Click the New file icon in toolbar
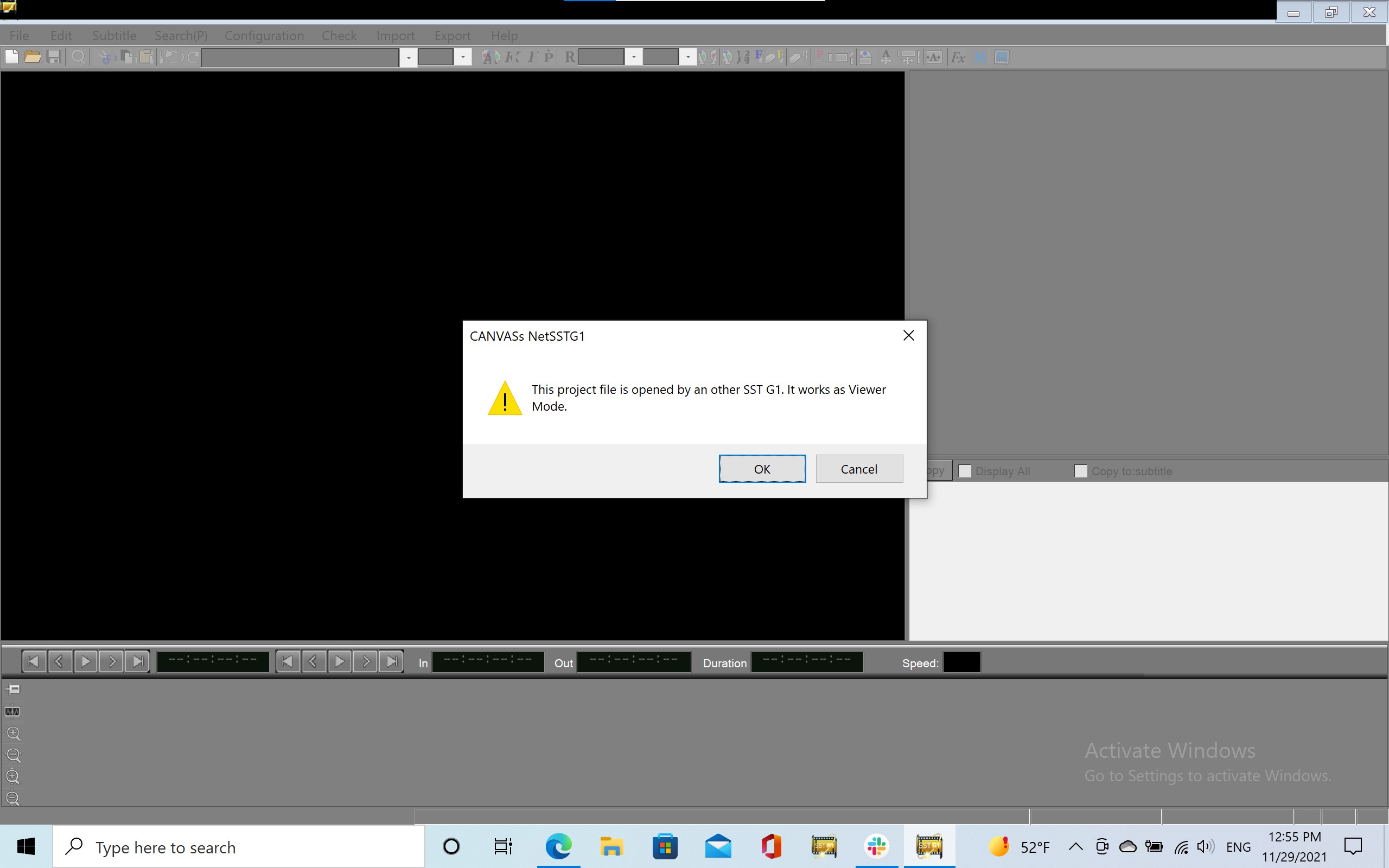1389x868 pixels. coord(11,57)
